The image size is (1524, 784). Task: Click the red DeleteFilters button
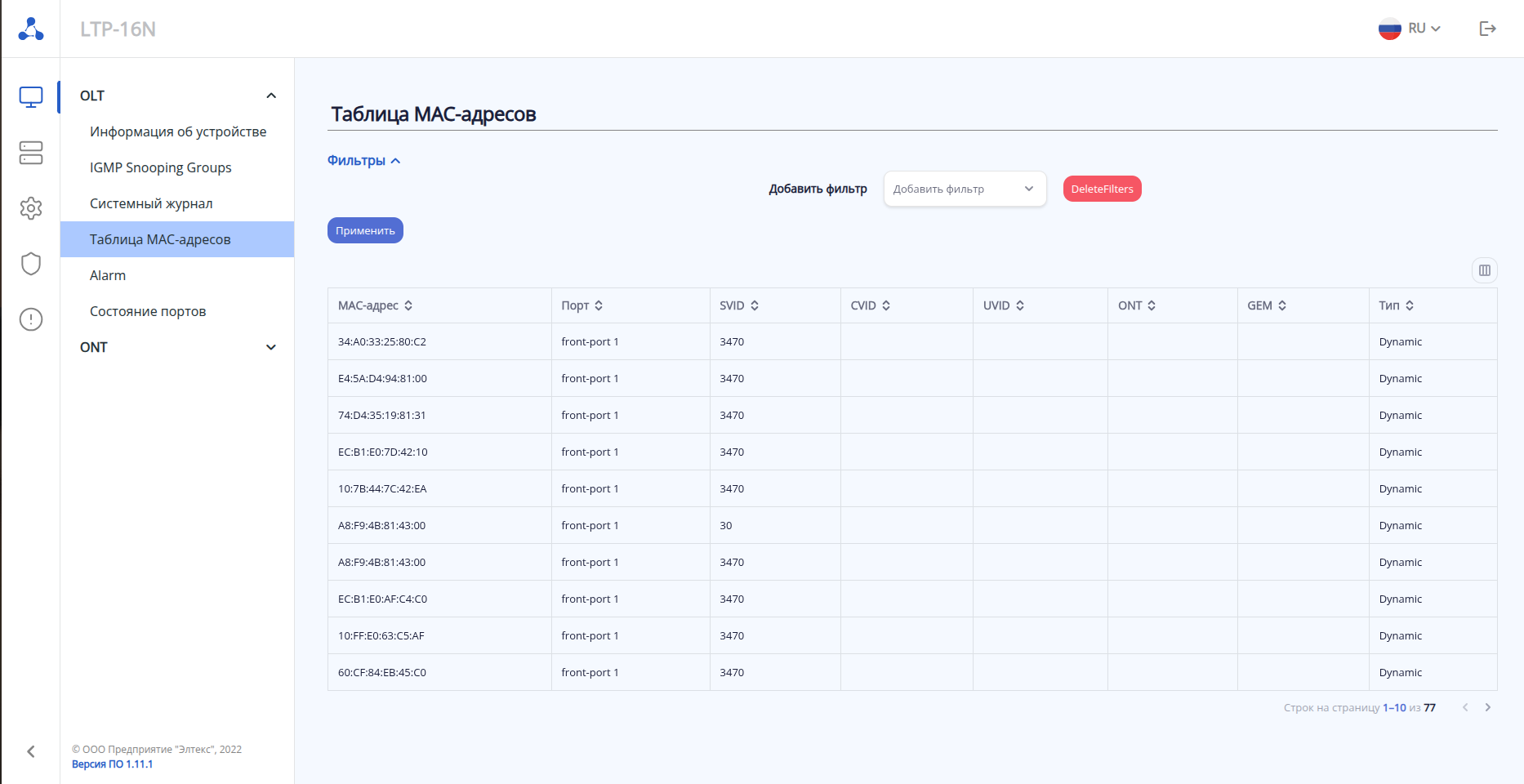pos(1102,189)
